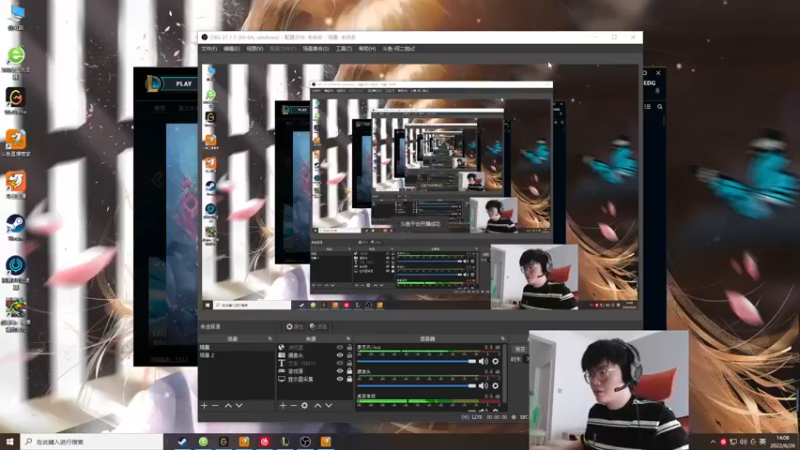The width and height of the screenshot is (800, 450).
Task: Toggle lock on camera source (摄像头)
Action: [x=349, y=355]
